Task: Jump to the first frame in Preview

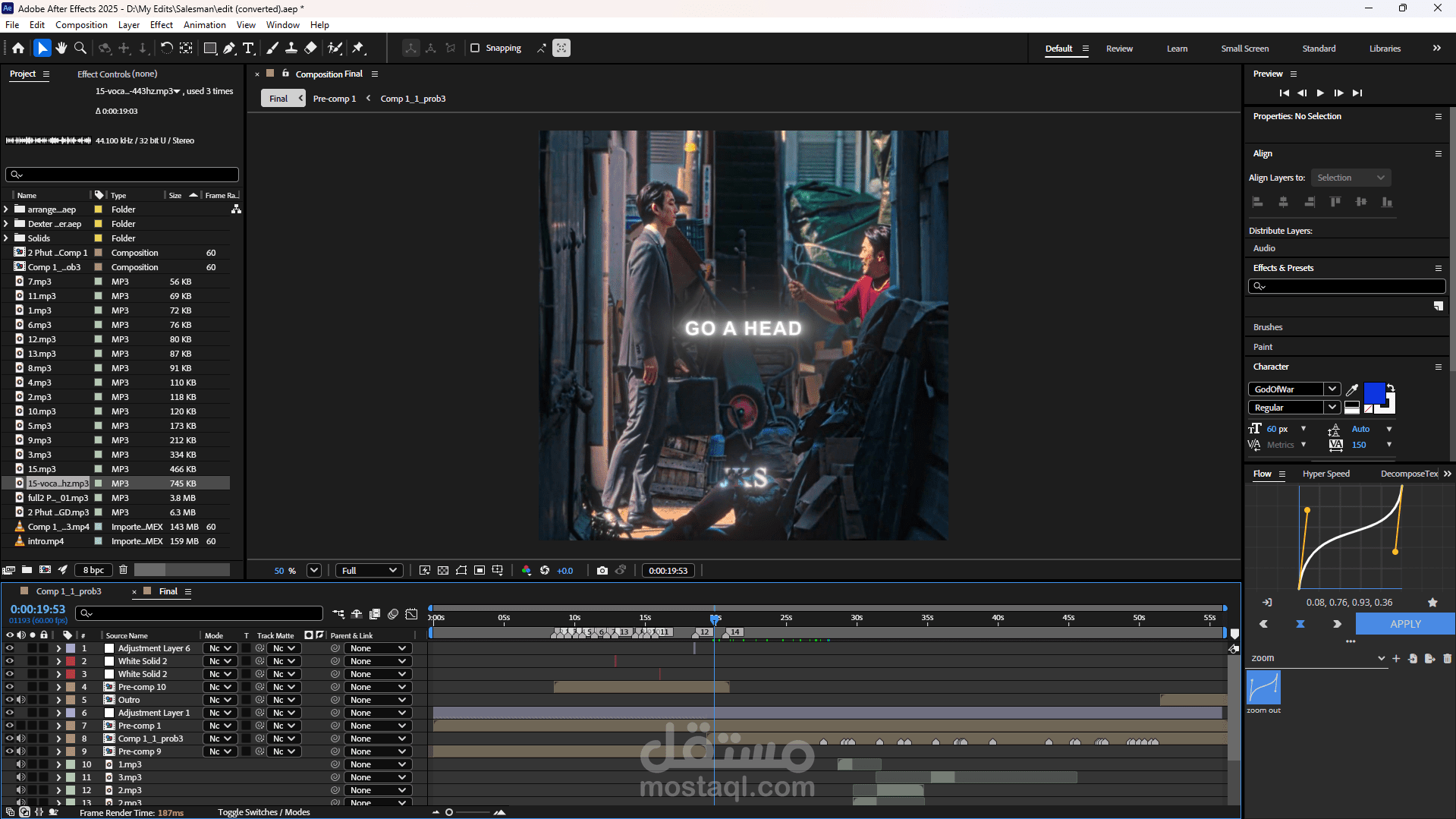Action: pos(1284,93)
